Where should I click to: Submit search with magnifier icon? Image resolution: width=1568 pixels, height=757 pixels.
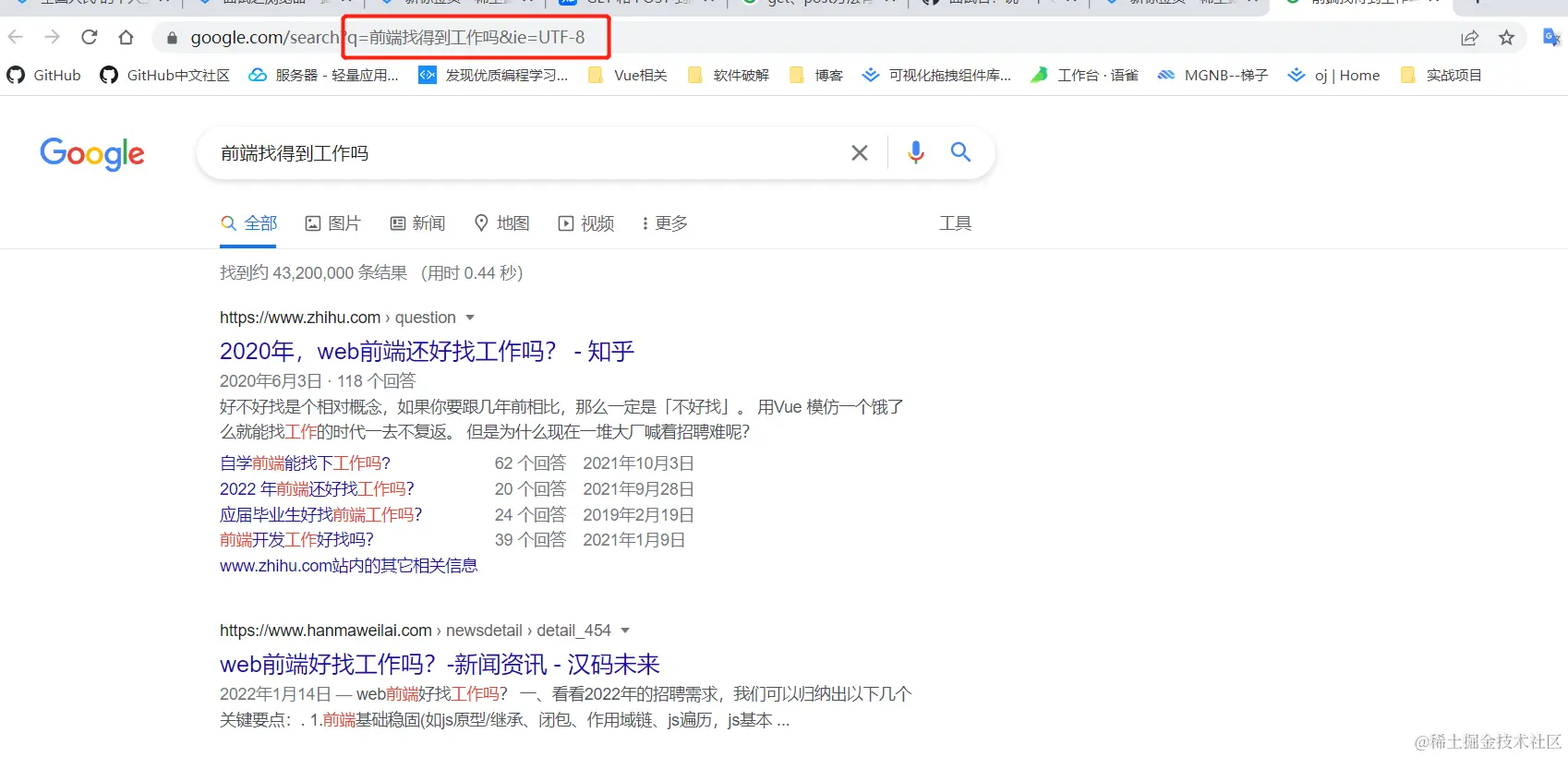point(960,152)
